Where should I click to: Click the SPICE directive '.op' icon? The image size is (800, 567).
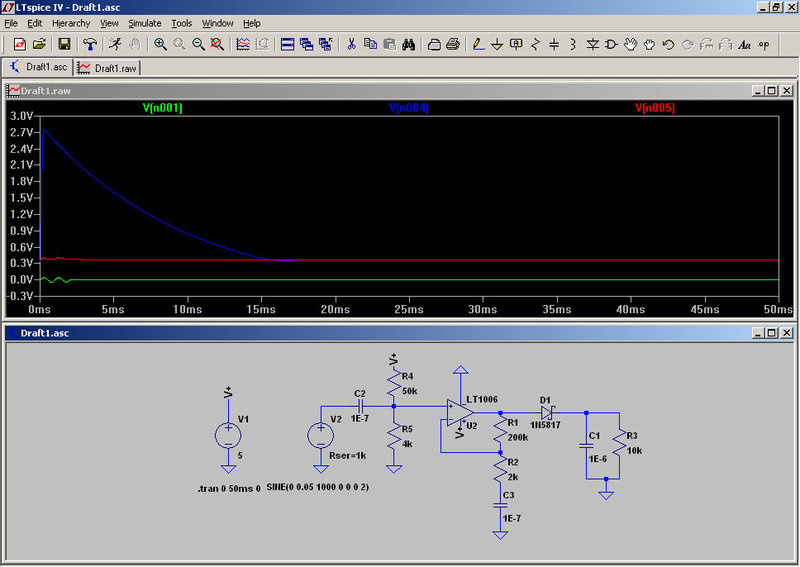click(x=764, y=44)
